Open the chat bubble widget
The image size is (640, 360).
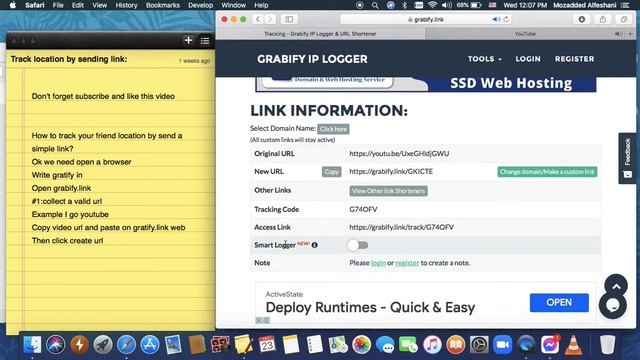click(613, 305)
